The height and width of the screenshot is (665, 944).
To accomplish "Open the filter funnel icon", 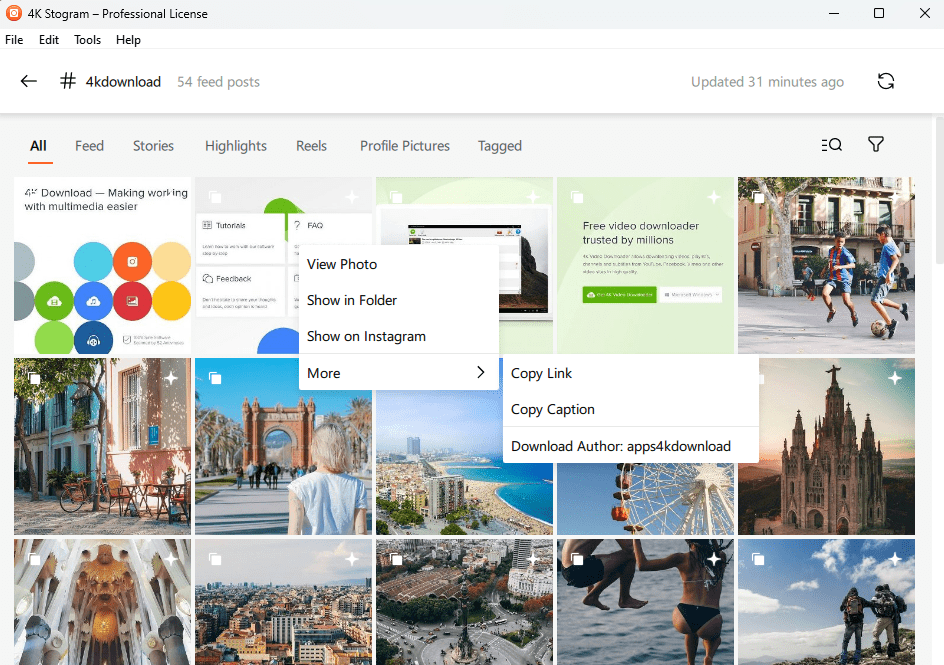I will (x=875, y=144).
